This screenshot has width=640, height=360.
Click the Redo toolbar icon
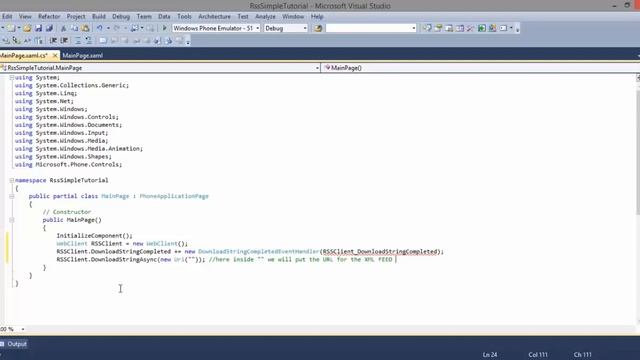pyautogui.click(x=117, y=28)
